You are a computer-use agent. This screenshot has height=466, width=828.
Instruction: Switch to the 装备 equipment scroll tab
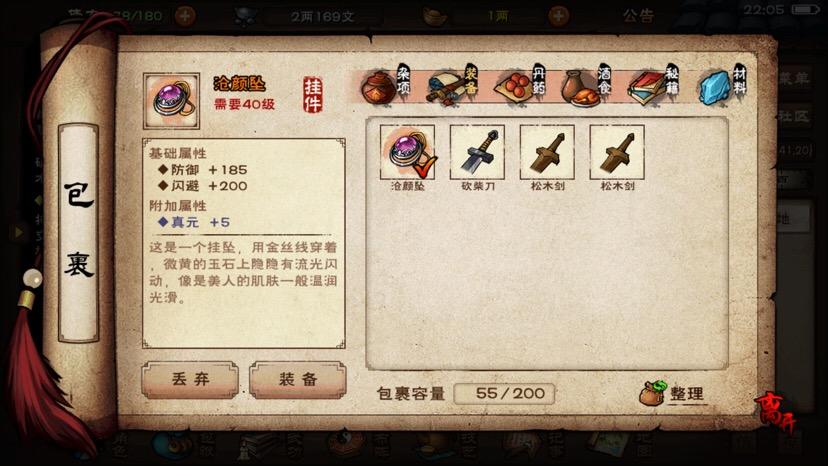[453, 86]
